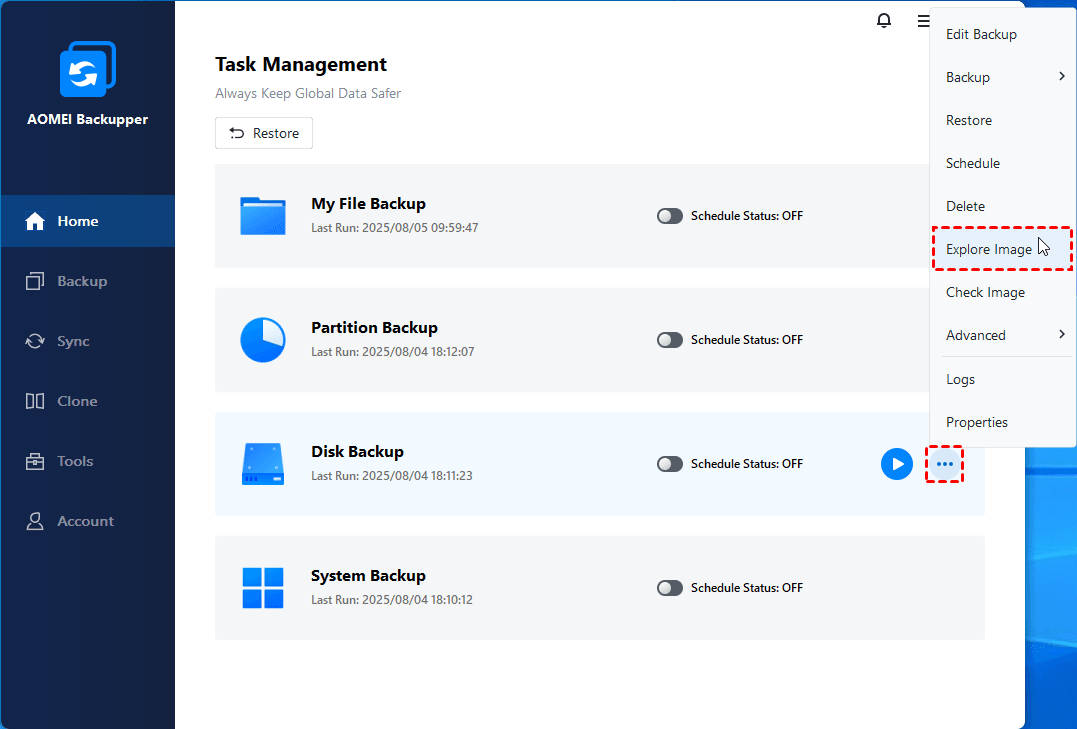The image size is (1077, 729).
Task: Toggle My File Backup schedule status
Action: [670, 216]
